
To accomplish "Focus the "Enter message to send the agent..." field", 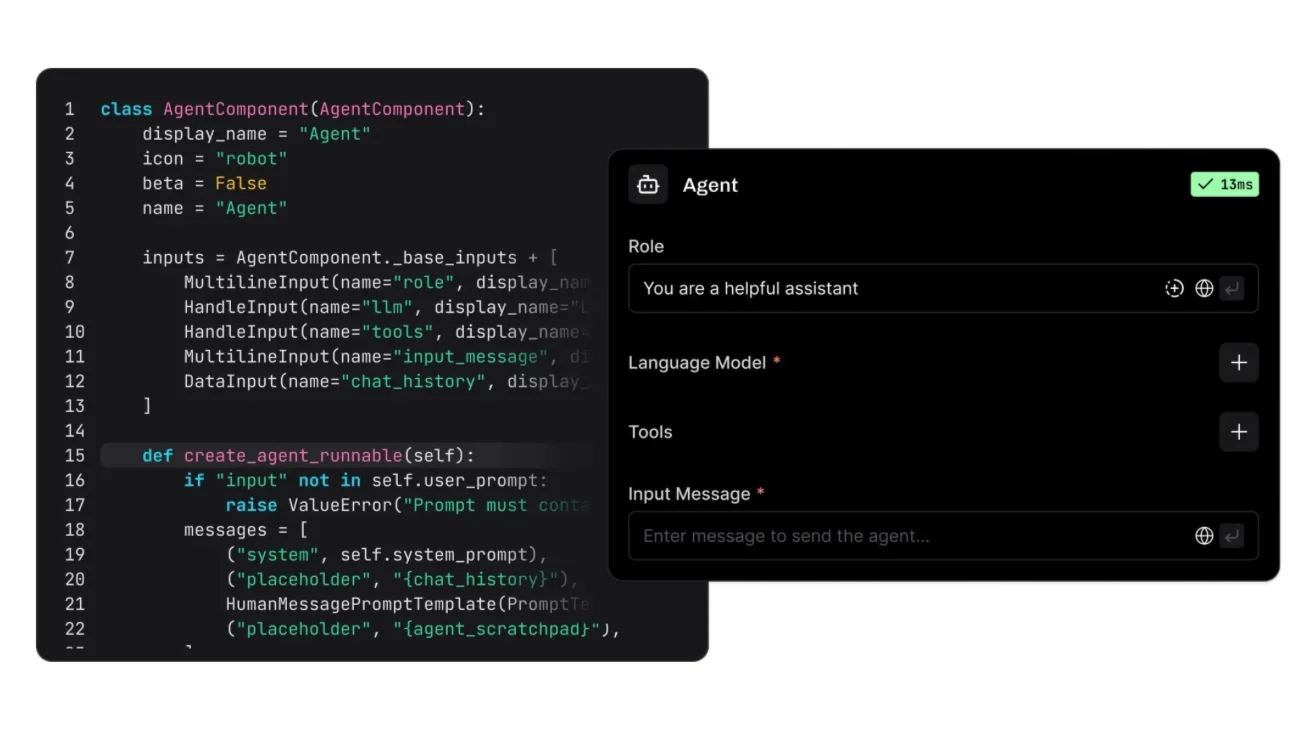I will click(943, 536).
